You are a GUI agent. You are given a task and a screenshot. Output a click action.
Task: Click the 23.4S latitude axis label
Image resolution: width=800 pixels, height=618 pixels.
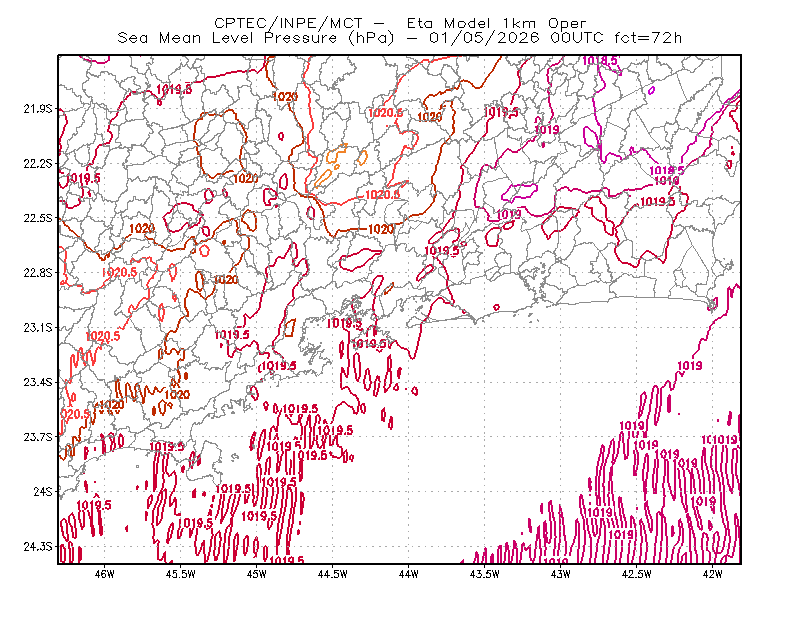(37, 382)
